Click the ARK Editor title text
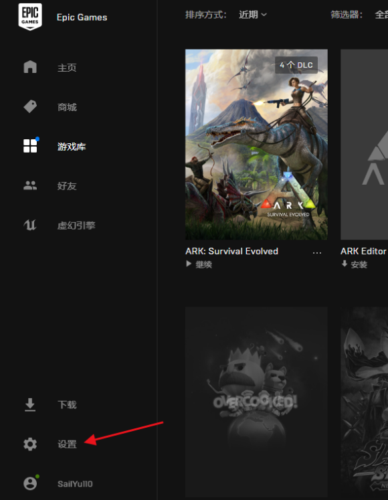The width and height of the screenshot is (388, 500). point(363,251)
